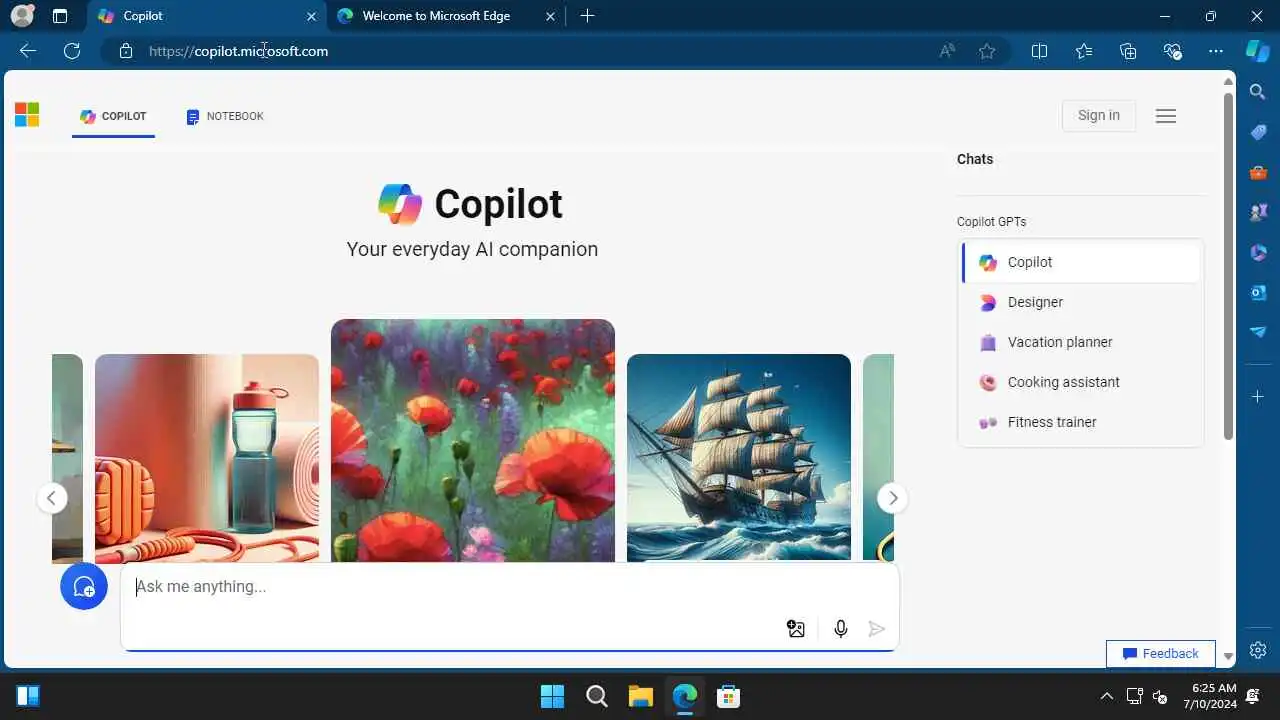Add an image to the prompt
This screenshot has width=1280, height=720.
click(796, 629)
